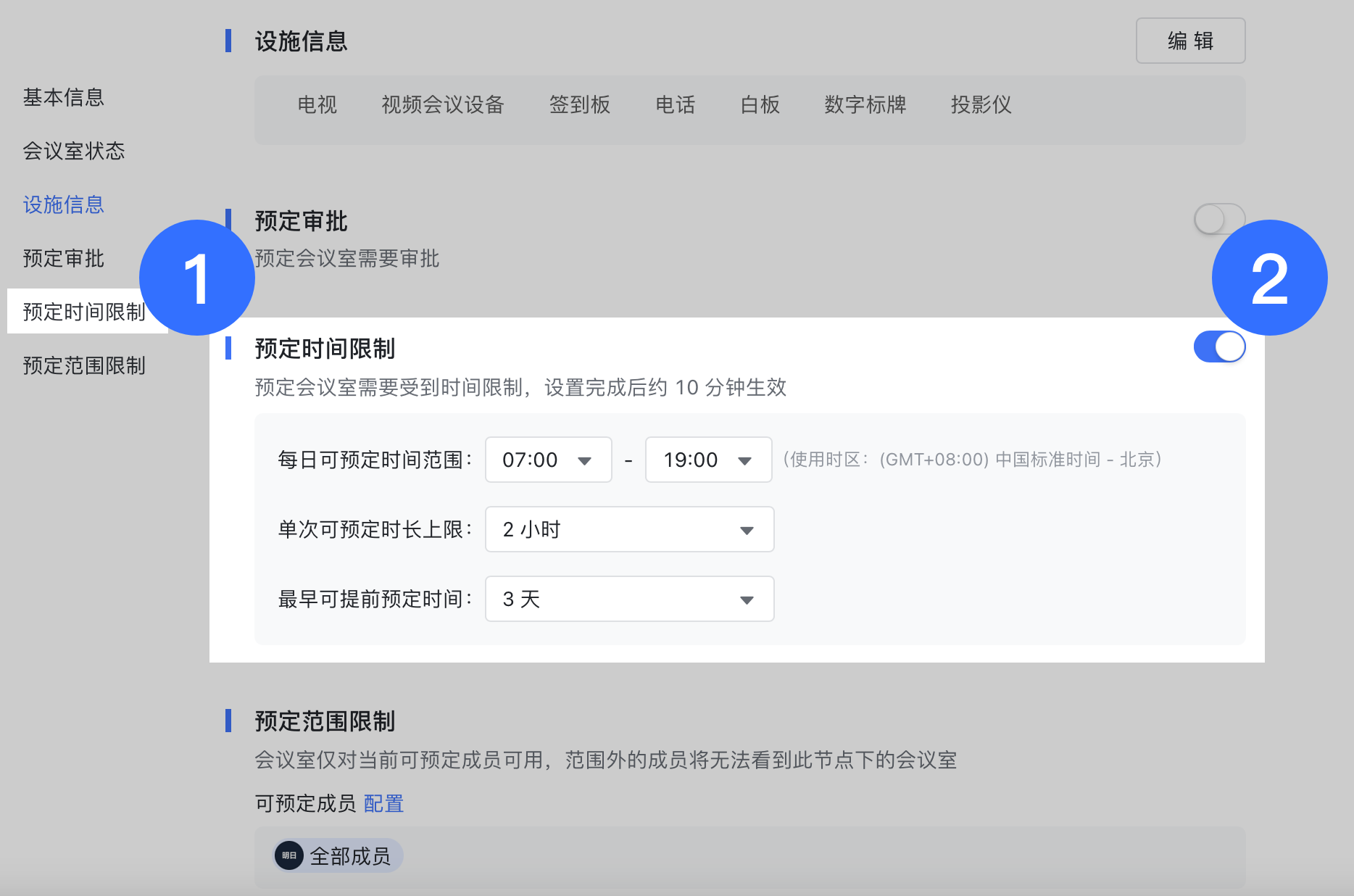Screen dimensions: 1354x896
Task: Click the 投影仪 facility tag
Action: pos(981,105)
